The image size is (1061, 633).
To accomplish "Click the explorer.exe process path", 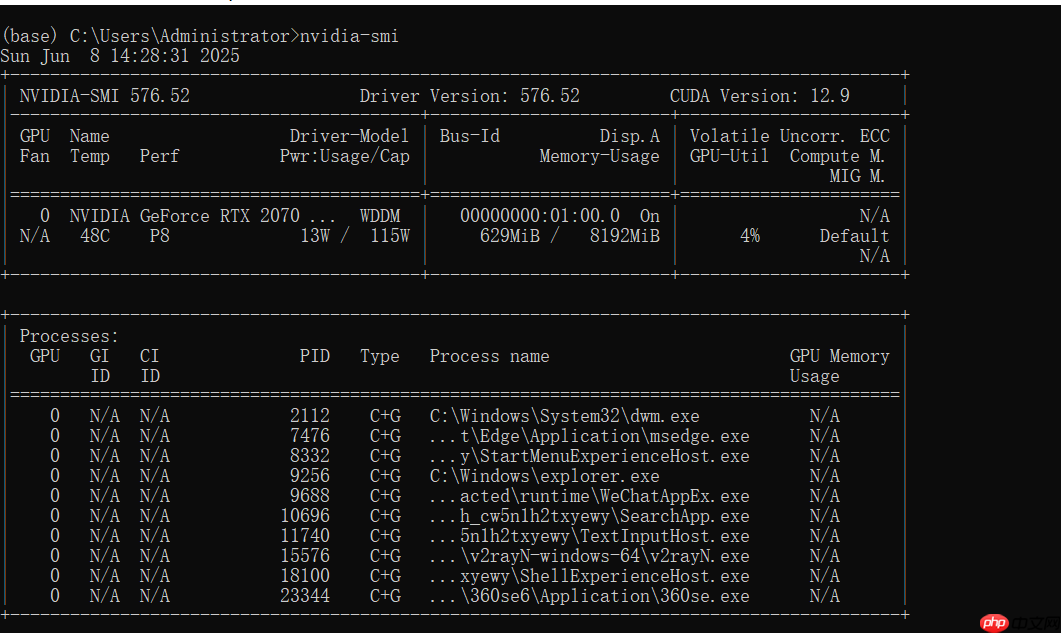I will pos(544,476).
